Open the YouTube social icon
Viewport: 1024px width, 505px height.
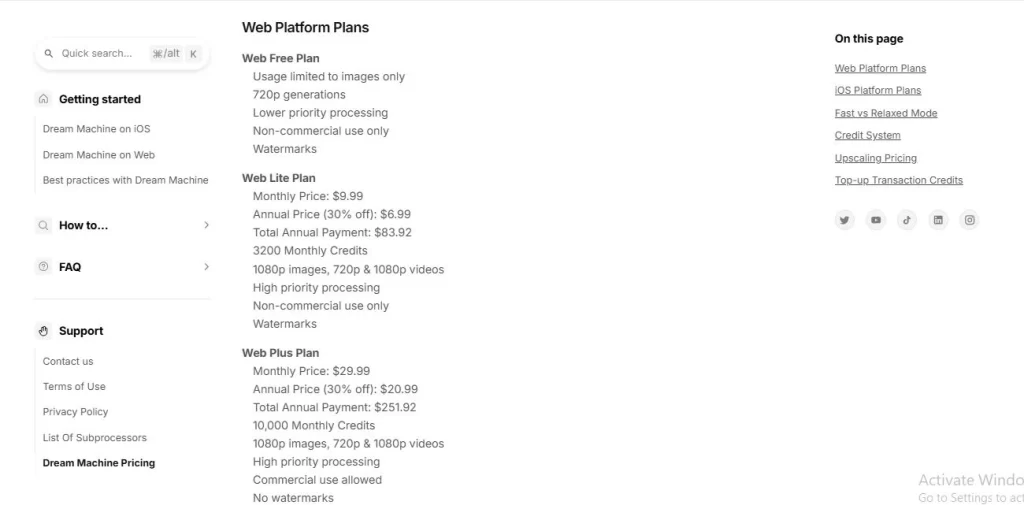click(x=876, y=220)
